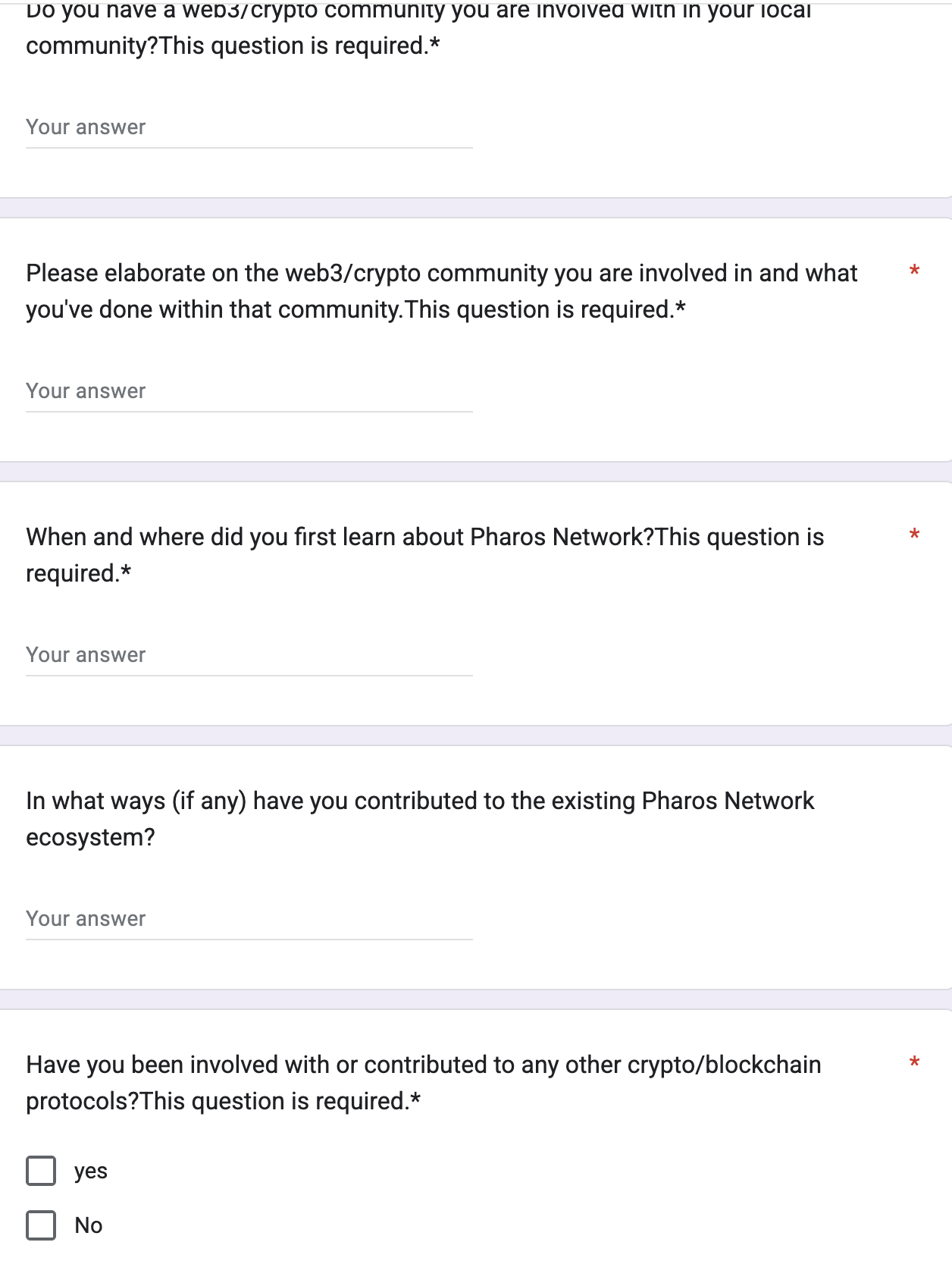Click the lavender gap above "Please elaborate" card

click(x=476, y=208)
